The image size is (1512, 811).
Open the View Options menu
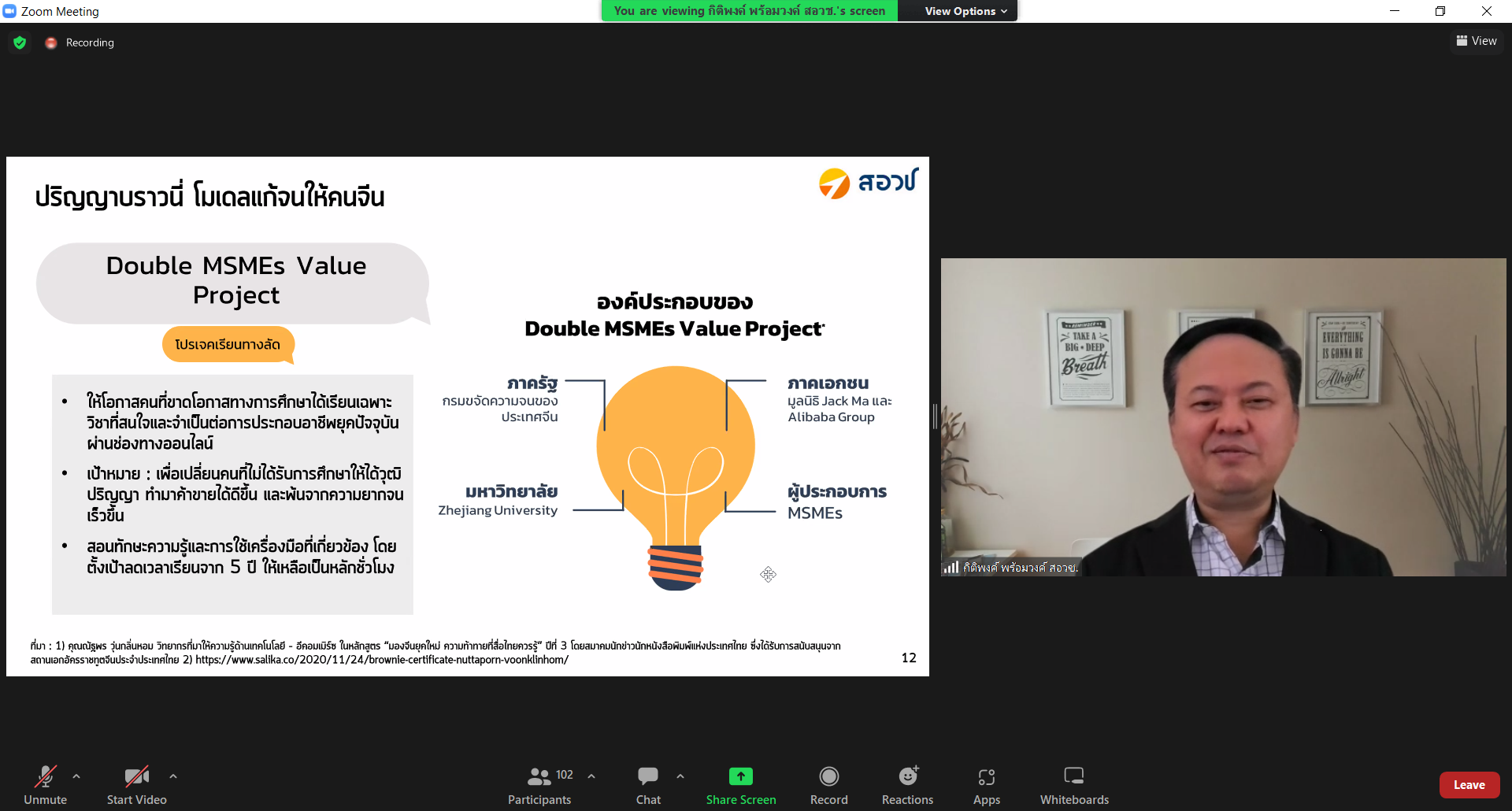click(965, 11)
